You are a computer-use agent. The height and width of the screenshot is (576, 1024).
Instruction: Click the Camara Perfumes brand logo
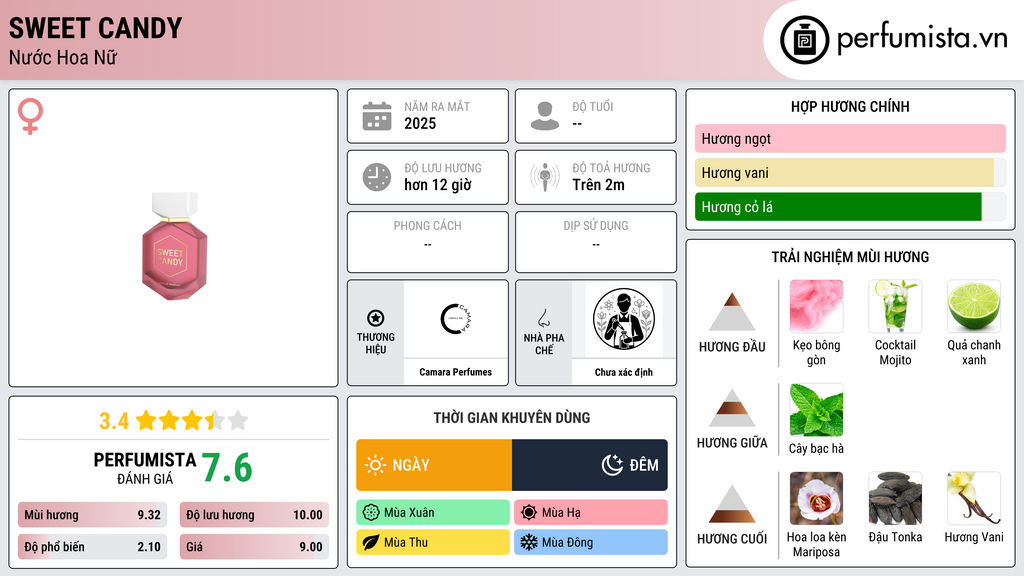pos(455,319)
